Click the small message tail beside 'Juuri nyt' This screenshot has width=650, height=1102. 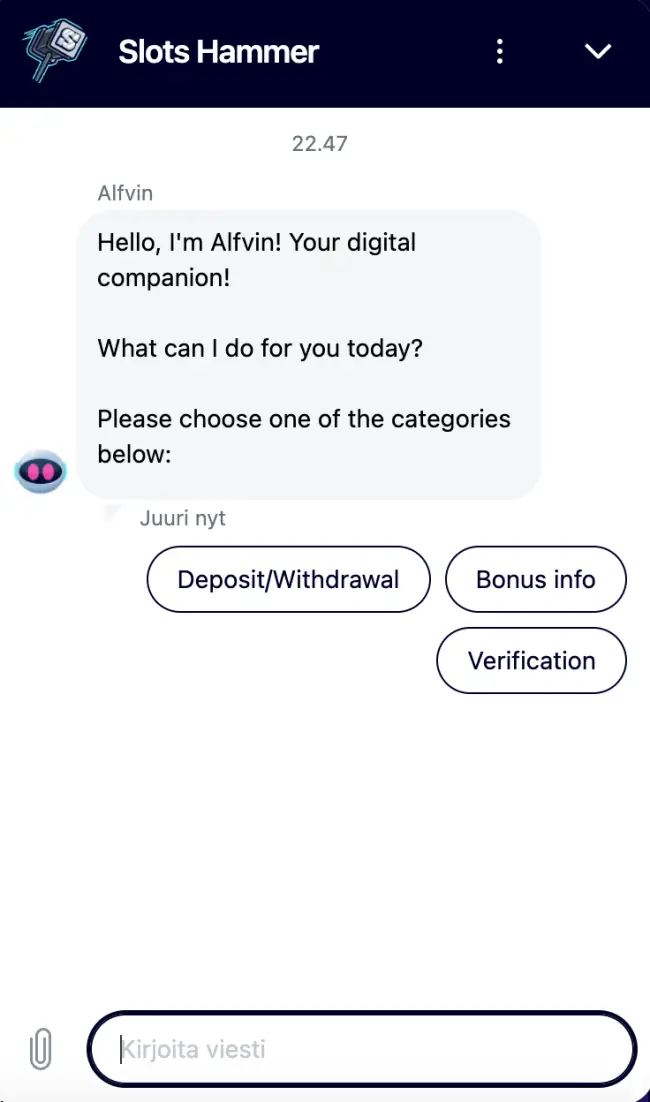111,515
